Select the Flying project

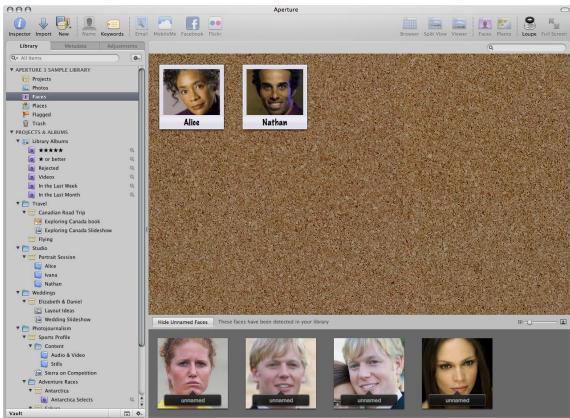tap(45, 239)
